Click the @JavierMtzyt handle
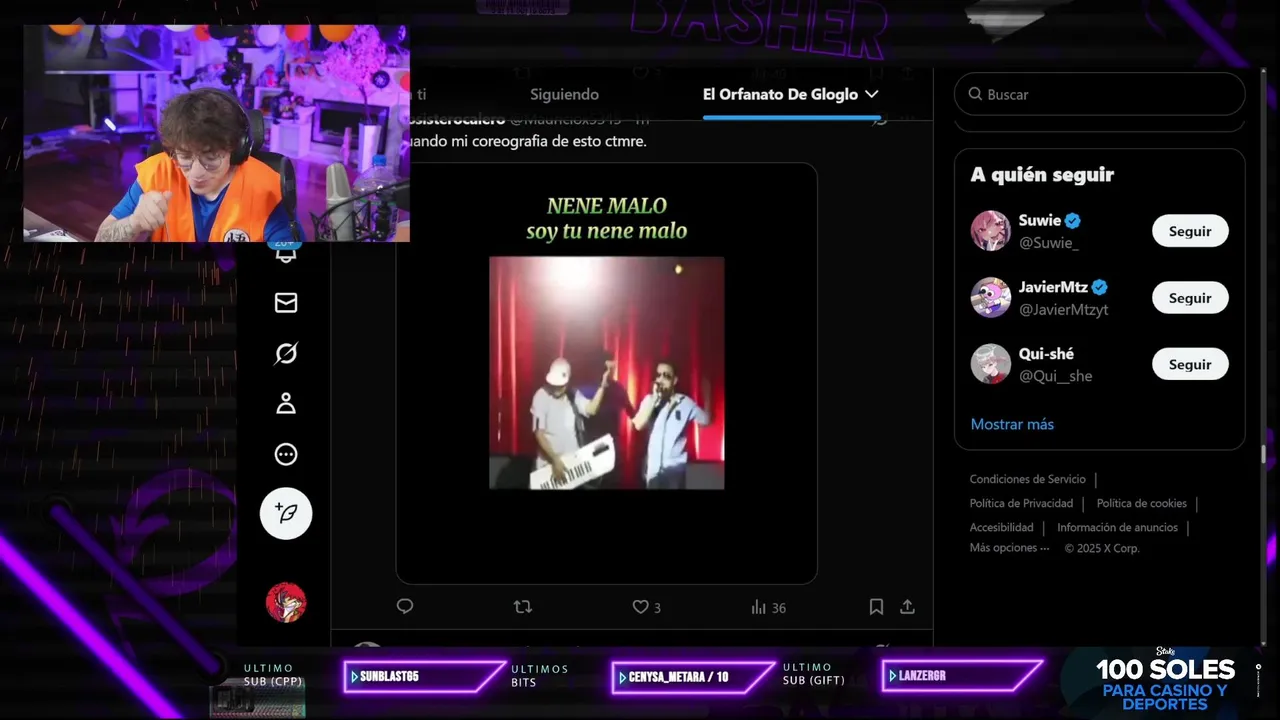This screenshot has width=1280, height=720. [1063, 310]
